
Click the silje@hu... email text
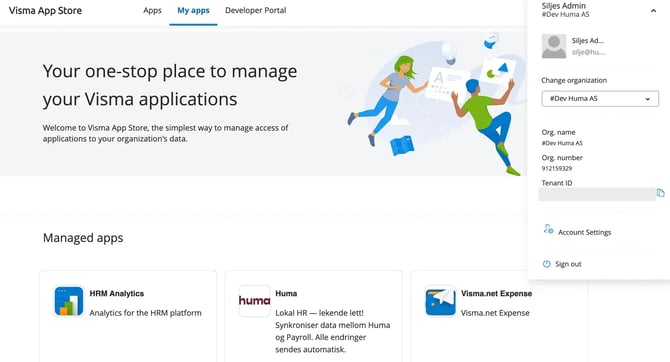click(589, 52)
